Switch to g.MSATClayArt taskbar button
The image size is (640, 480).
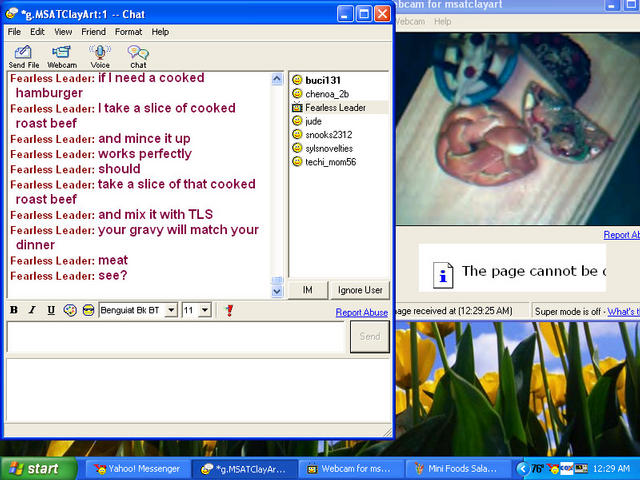[244, 469]
